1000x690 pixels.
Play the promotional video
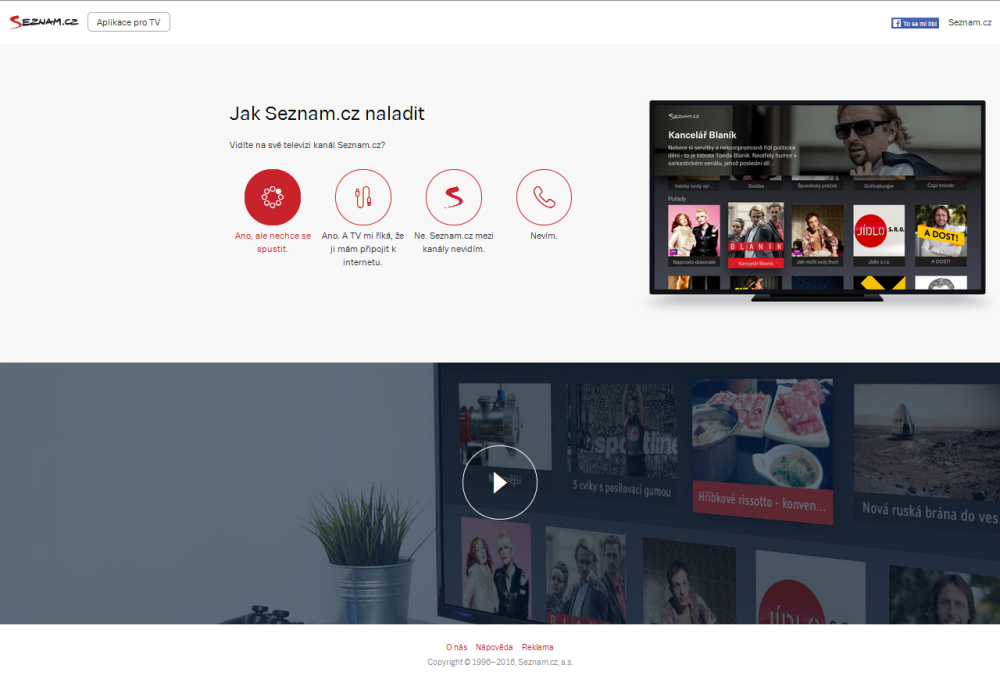(500, 482)
